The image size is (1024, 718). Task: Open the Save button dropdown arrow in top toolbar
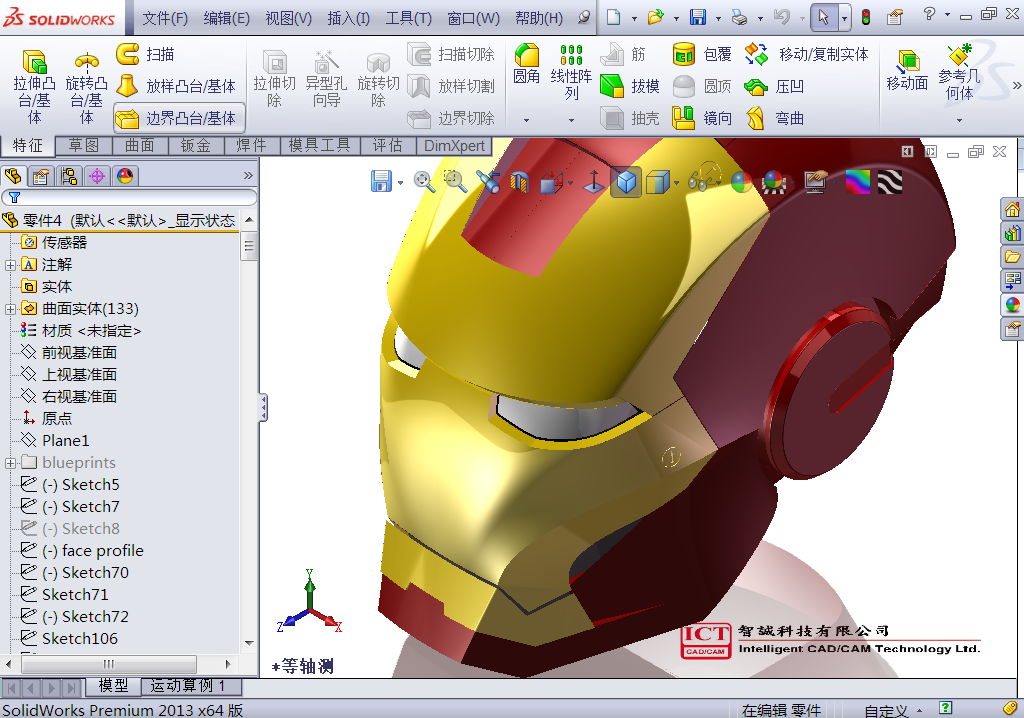tap(718, 18)
